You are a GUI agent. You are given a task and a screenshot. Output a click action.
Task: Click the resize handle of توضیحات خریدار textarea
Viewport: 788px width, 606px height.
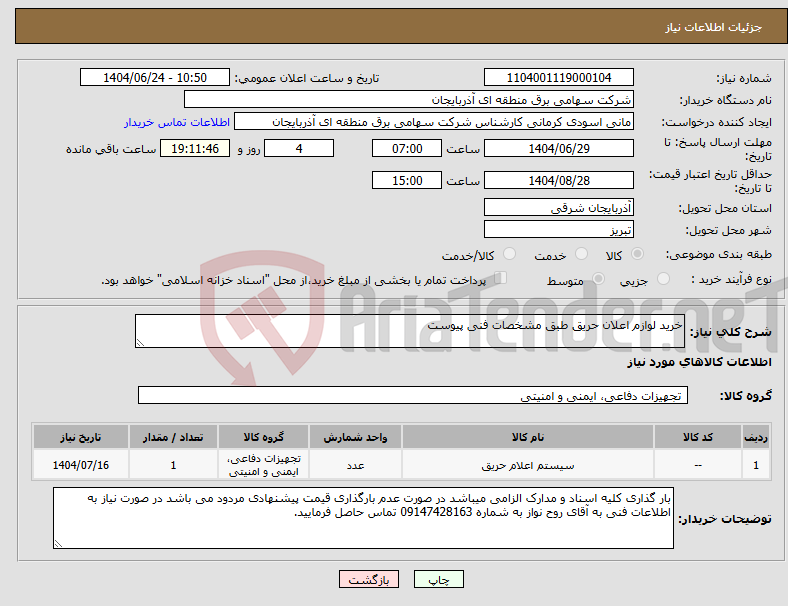[x=58, y=544]
